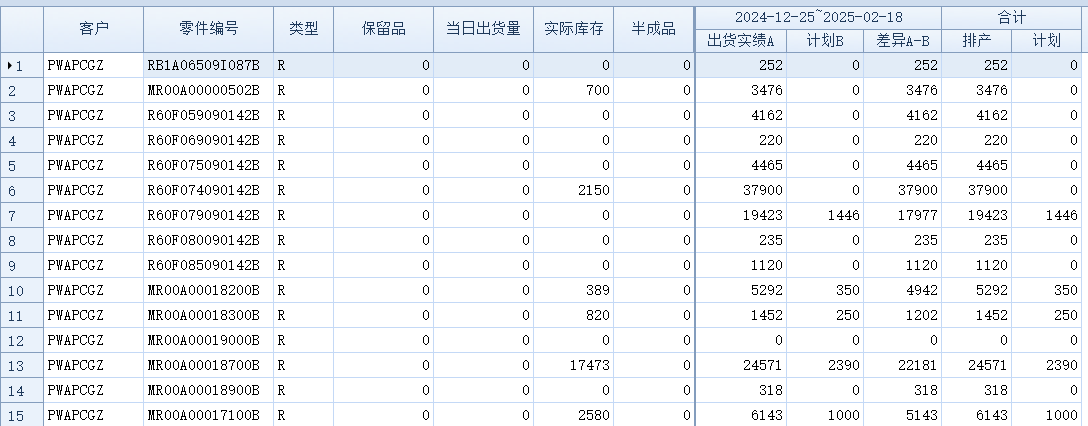Select row number 7 header
This screenshot has height=426, width=1088.
(21, 215)
